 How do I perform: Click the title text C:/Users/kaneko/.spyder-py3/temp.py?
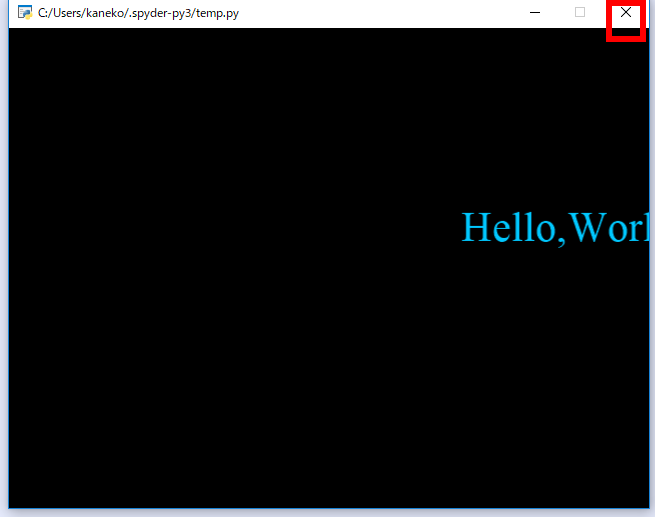[138, 13]
